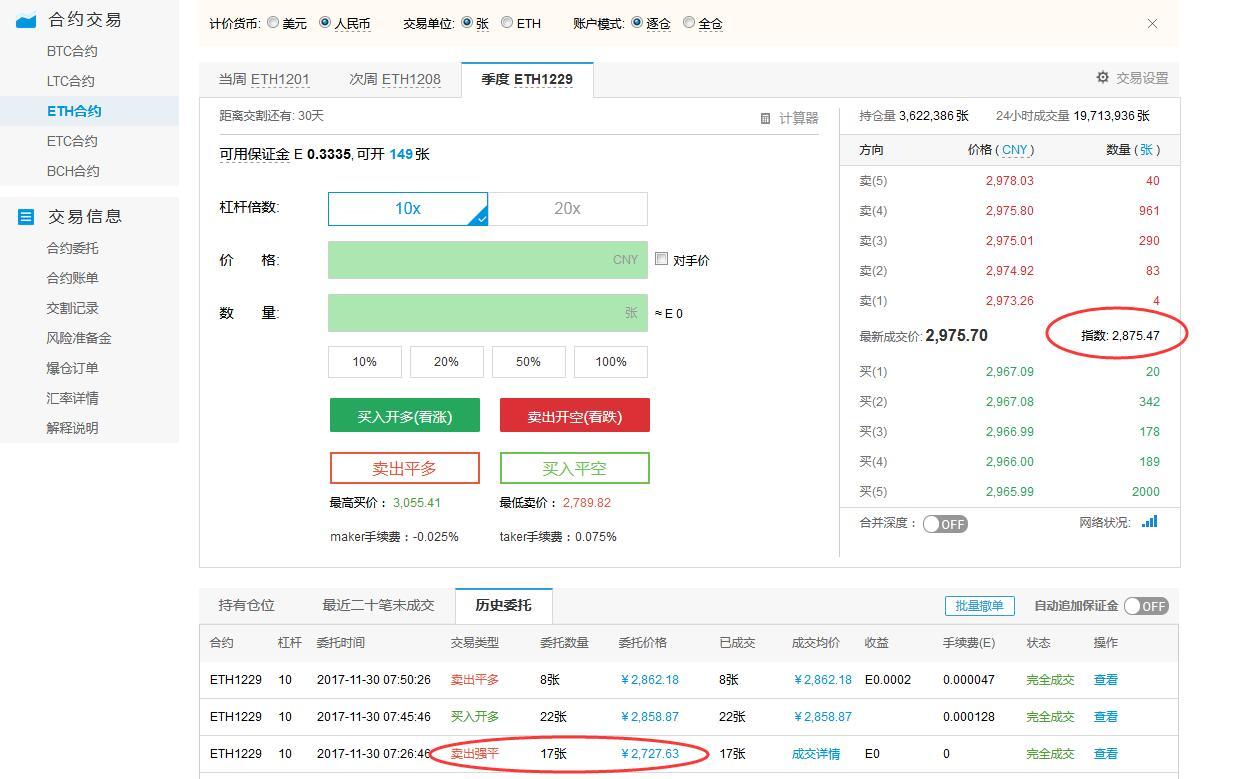Set quantity to 20%

[447, 362]
